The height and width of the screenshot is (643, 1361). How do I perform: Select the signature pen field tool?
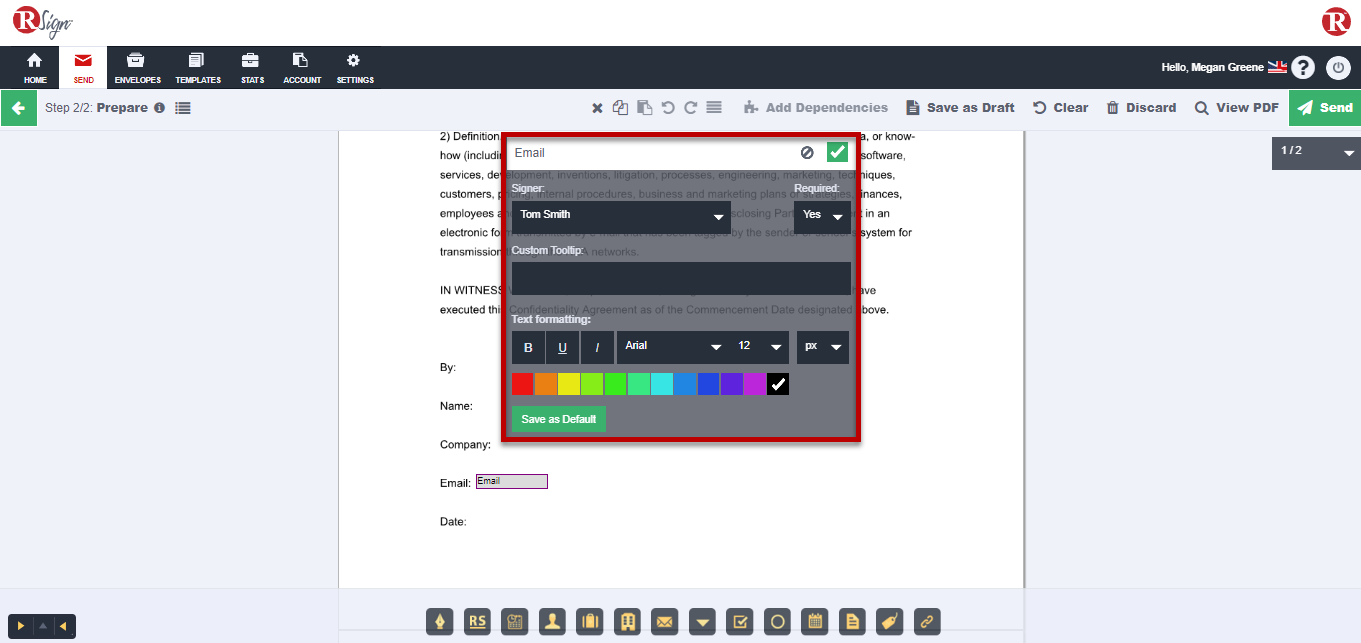440,621
